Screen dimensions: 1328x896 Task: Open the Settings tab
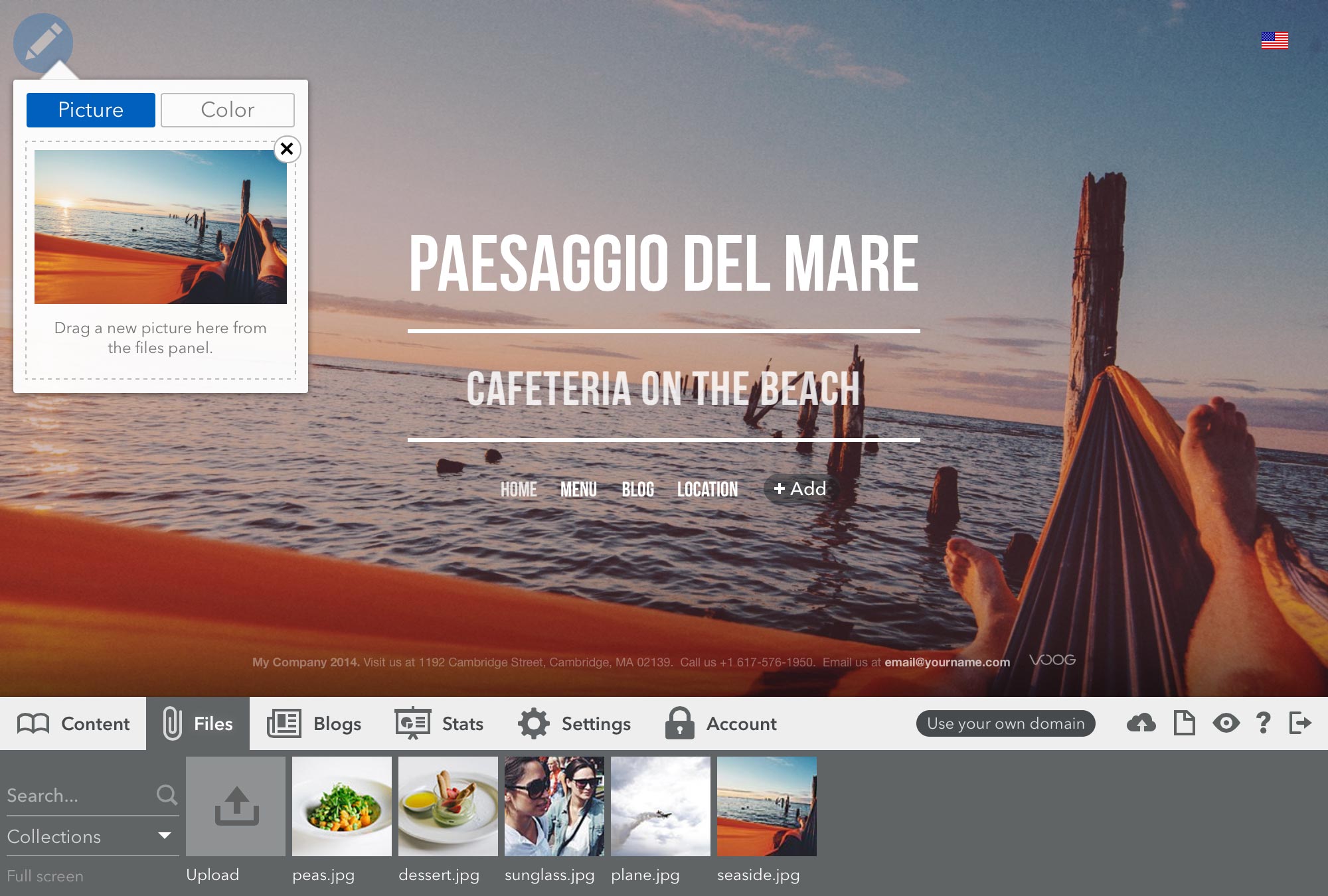point(574,723)
